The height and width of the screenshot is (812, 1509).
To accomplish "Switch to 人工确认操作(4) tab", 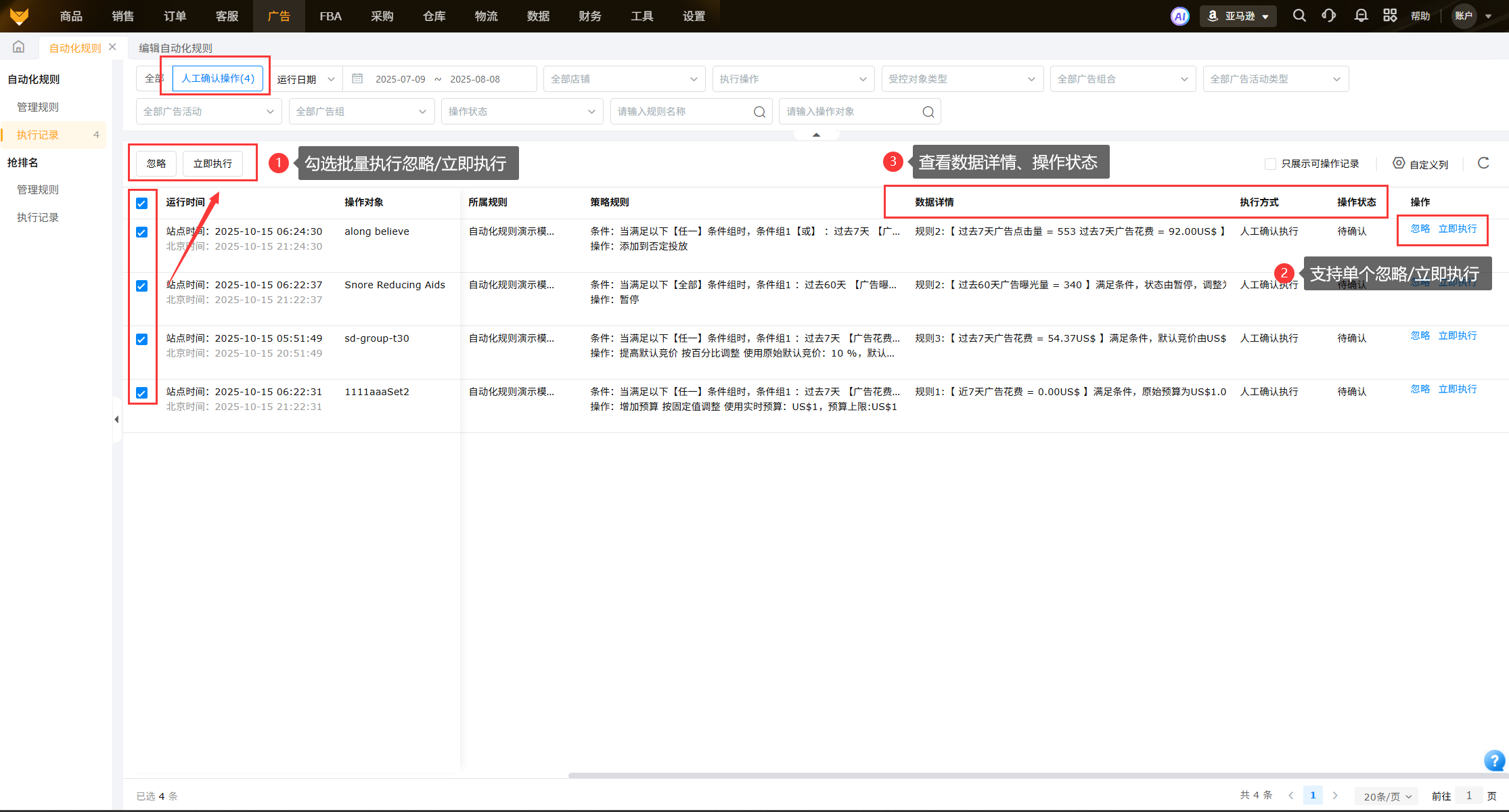I will (x=217, y=78).
